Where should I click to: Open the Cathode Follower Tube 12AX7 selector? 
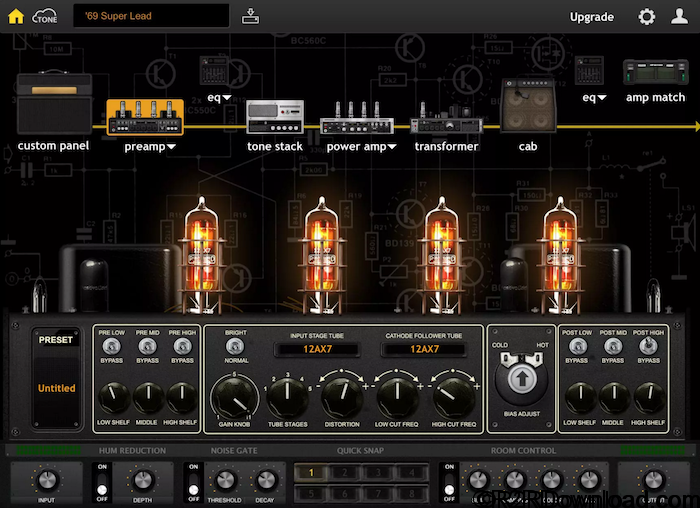424,349
